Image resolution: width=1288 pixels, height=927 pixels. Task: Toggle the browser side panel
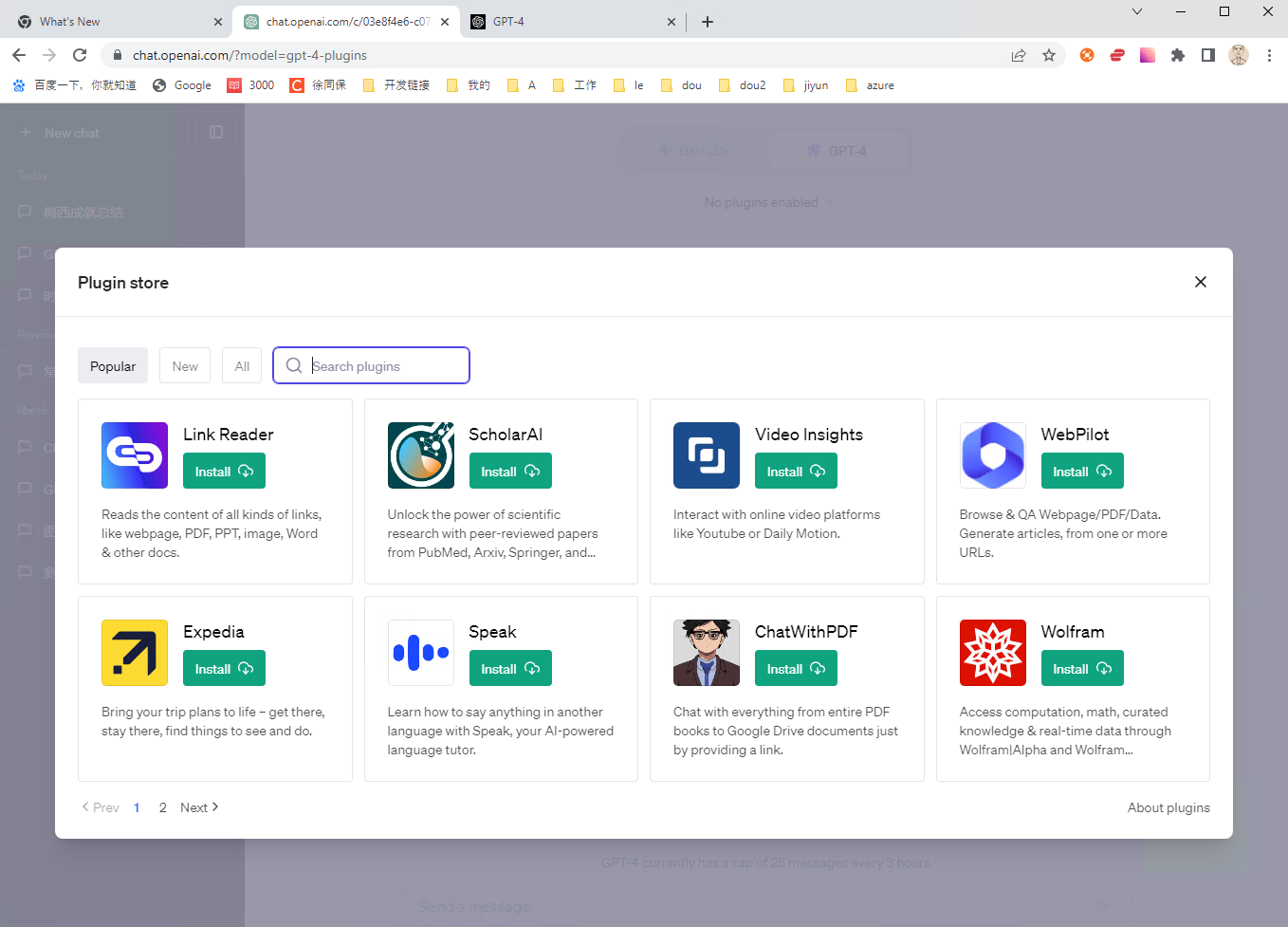click(1208, 55)
